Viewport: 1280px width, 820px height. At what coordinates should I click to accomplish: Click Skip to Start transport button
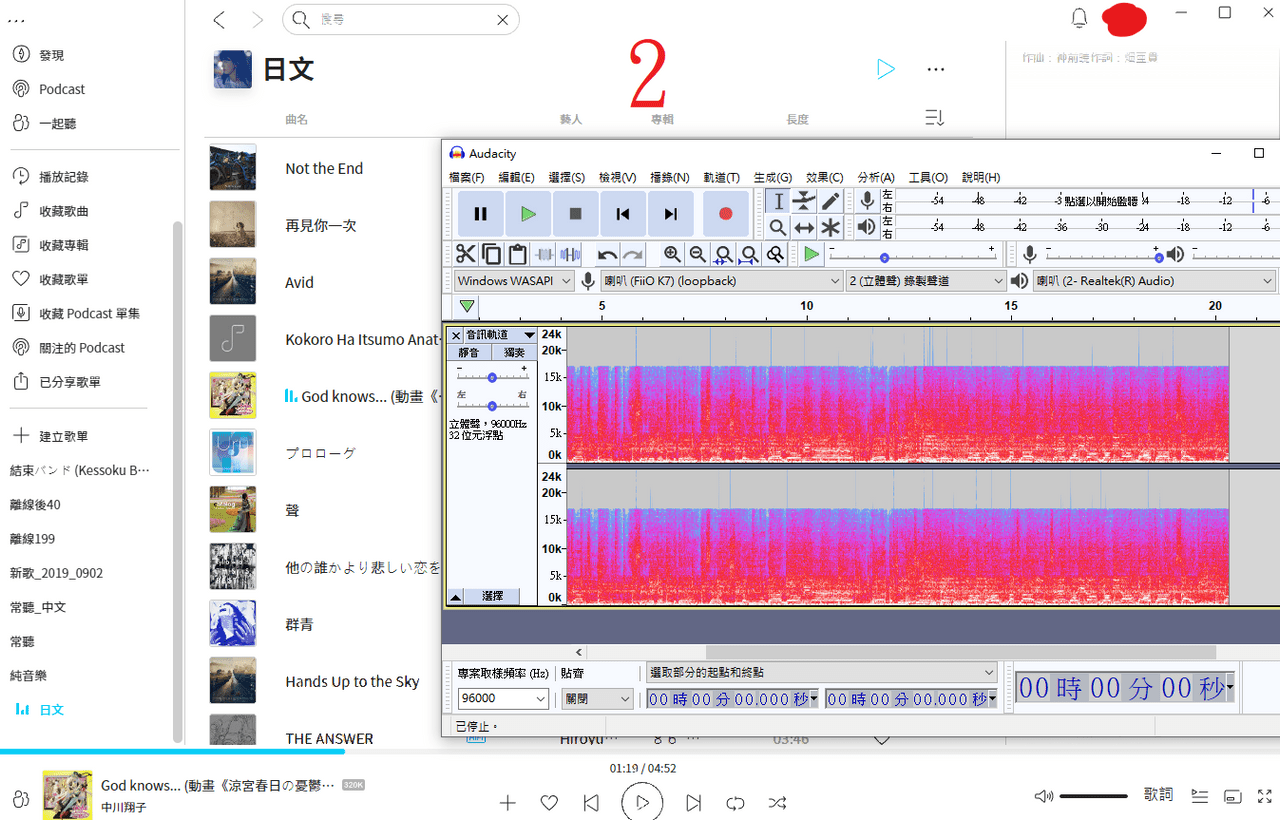(623, 213)
